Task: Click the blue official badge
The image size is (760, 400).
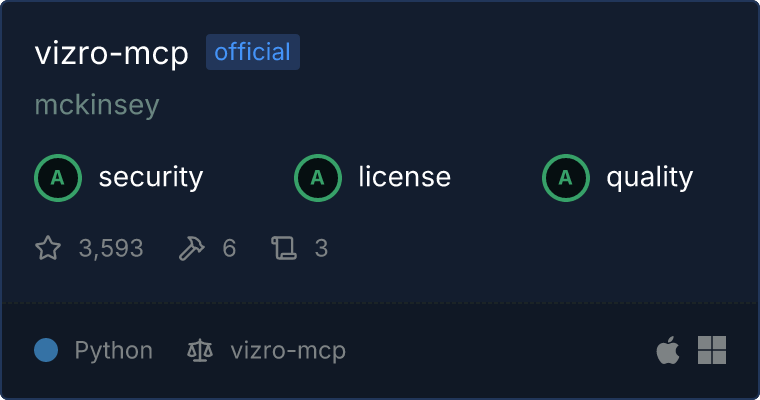Action: coord(253,52)
